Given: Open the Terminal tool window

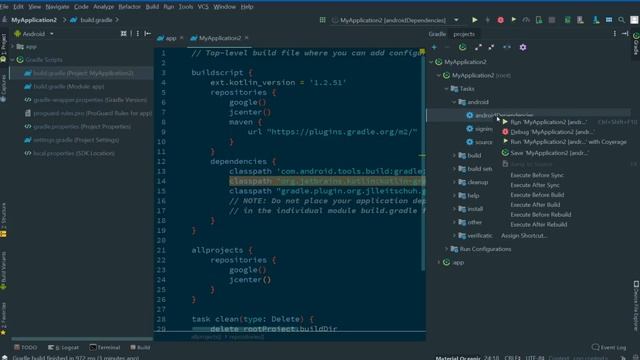Looking at the screenshot, I should point(105,347).
